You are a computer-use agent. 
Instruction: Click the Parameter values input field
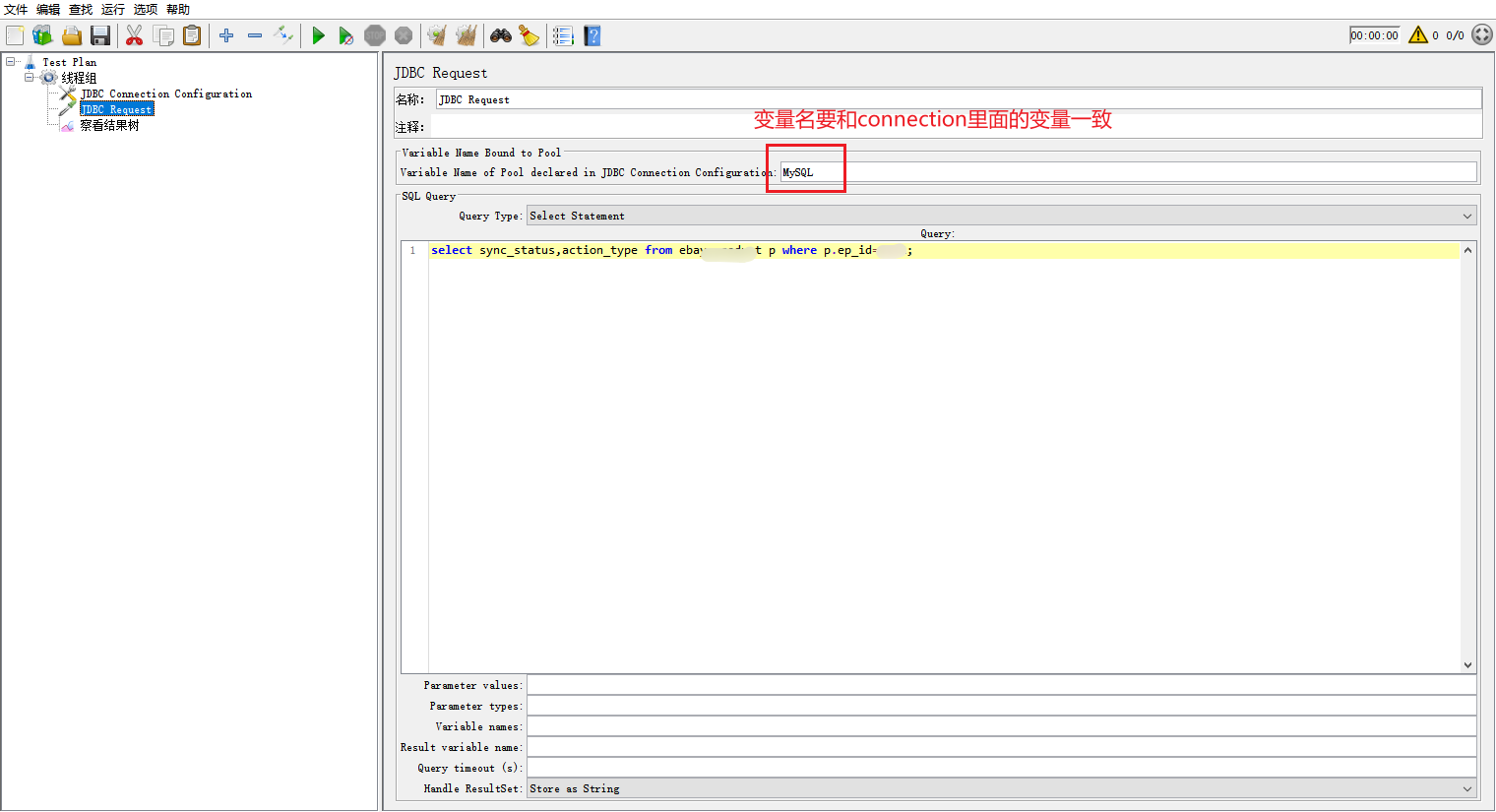coord(997,684)
